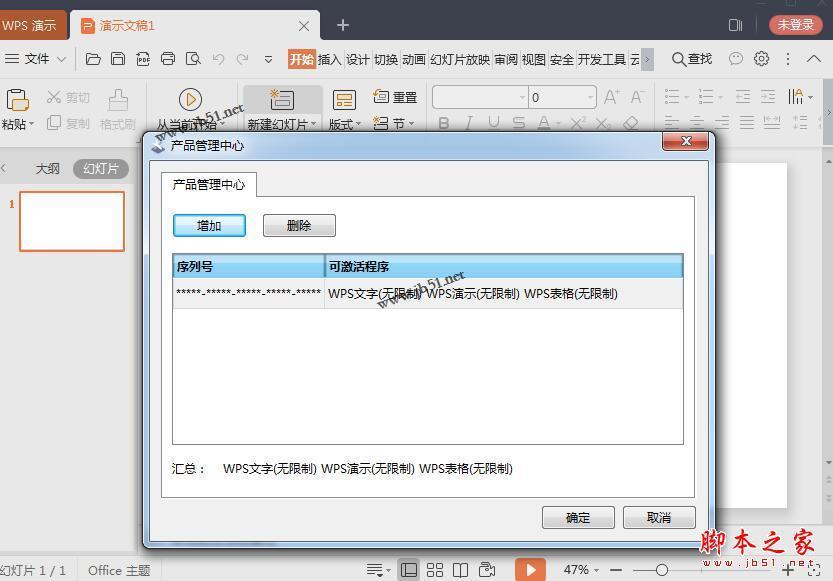The height and width of the screenshot is (581, 833).
Task: Open Print Preview icon
Action: click(193, 58)
